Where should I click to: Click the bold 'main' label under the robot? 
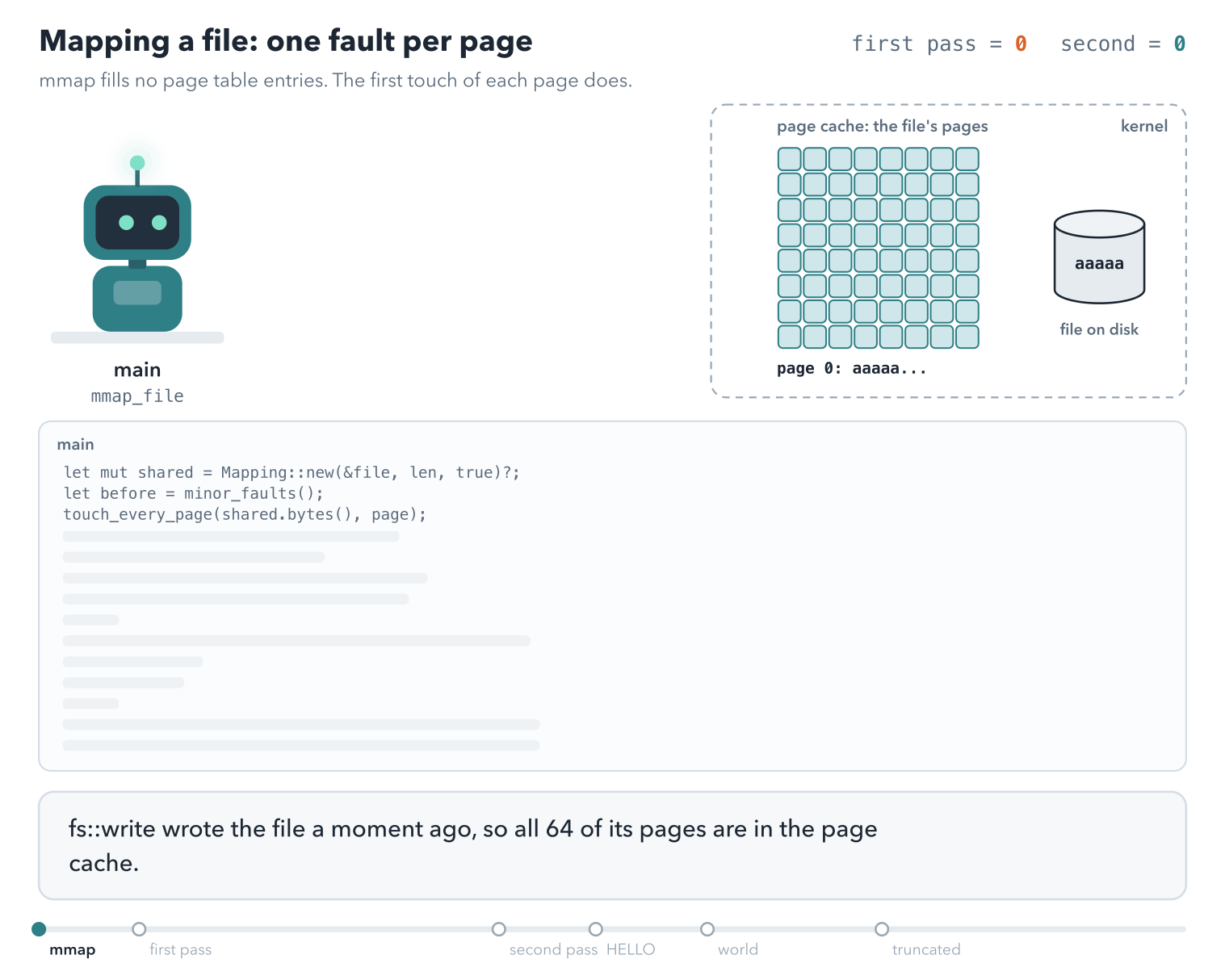pyautogui.click(x=137, y=370)
